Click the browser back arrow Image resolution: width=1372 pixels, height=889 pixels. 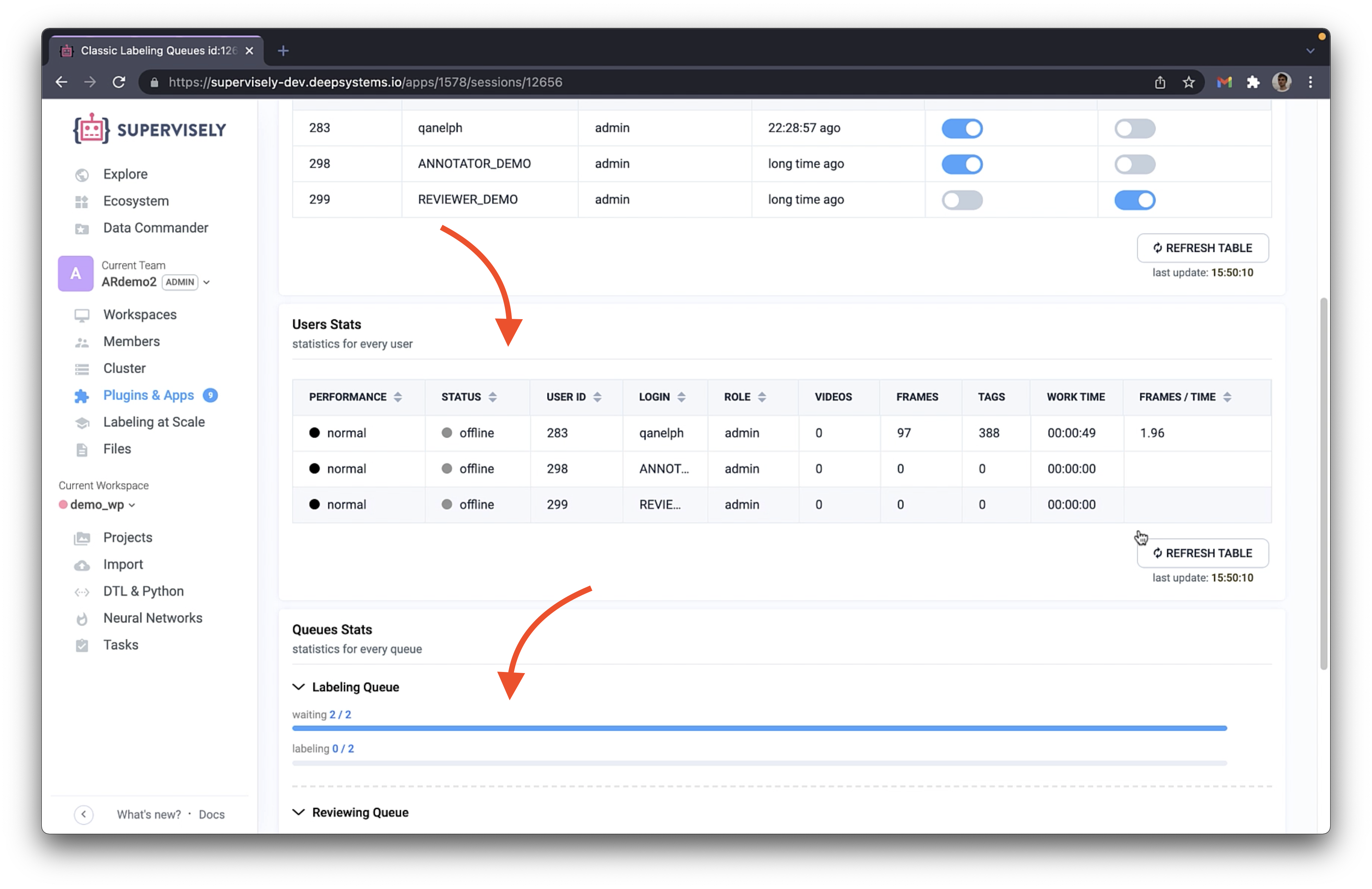(62, 82)
